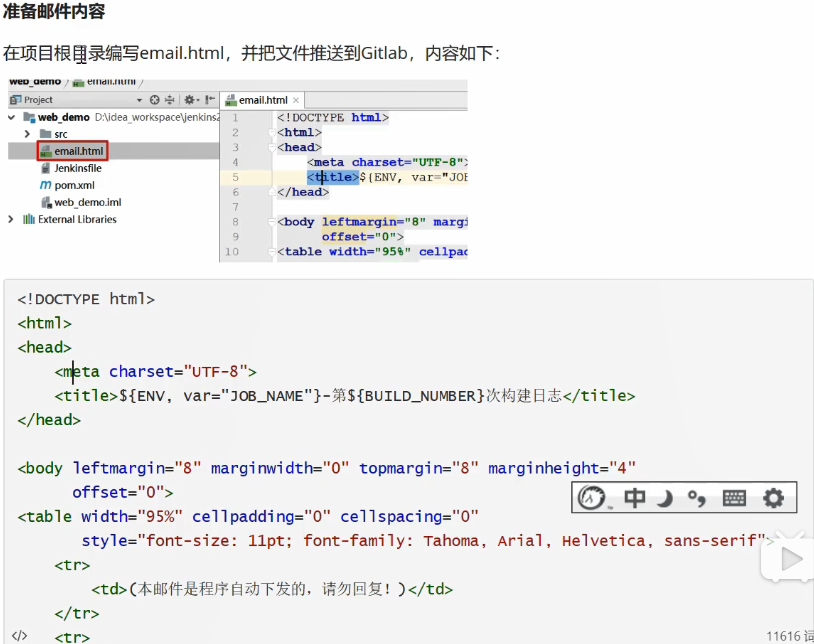
Task: Open the IME soft keyboard icon
Action: pos(734,498)
